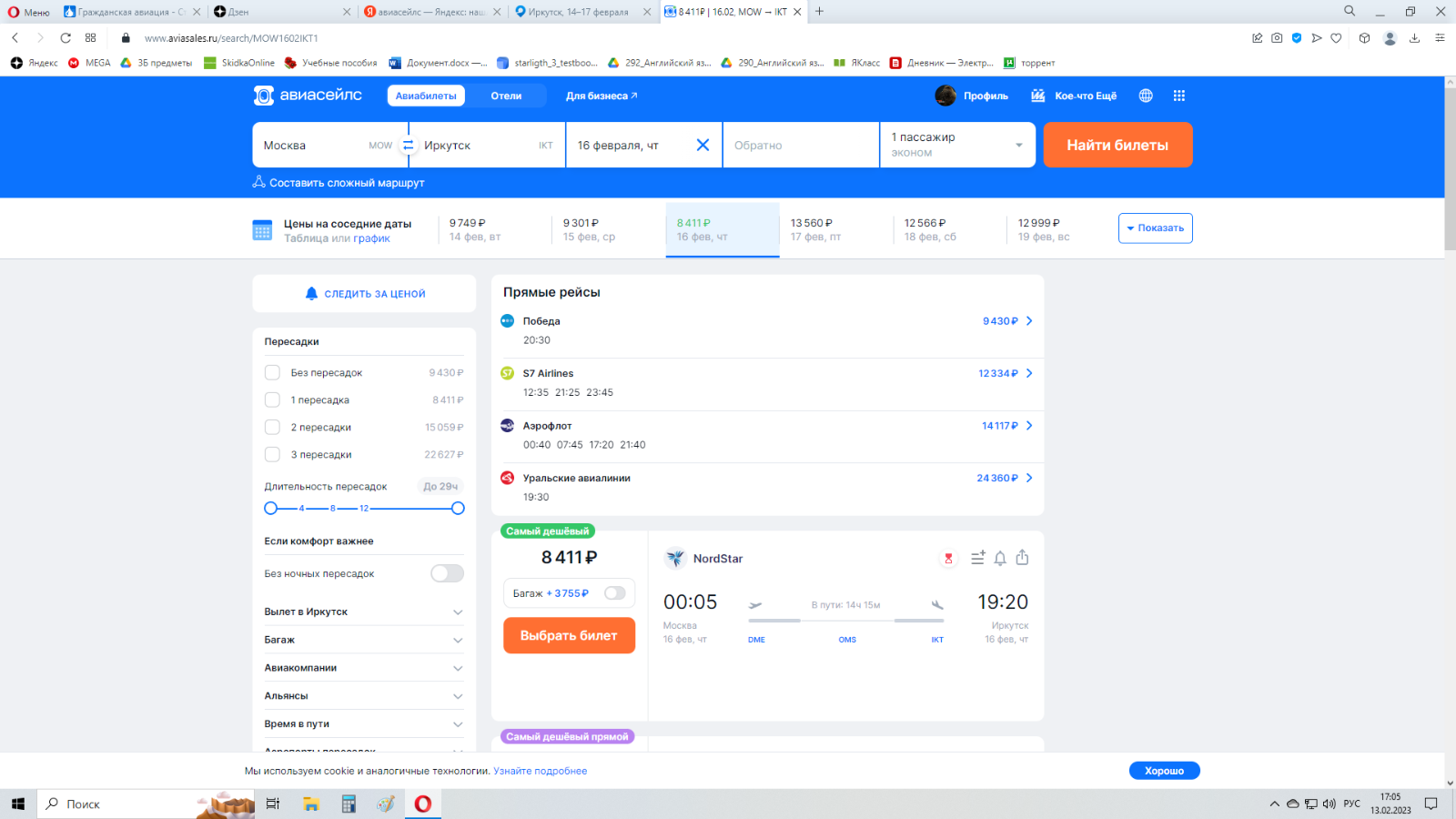Set a price alert for NordStar ticket

1000,558
